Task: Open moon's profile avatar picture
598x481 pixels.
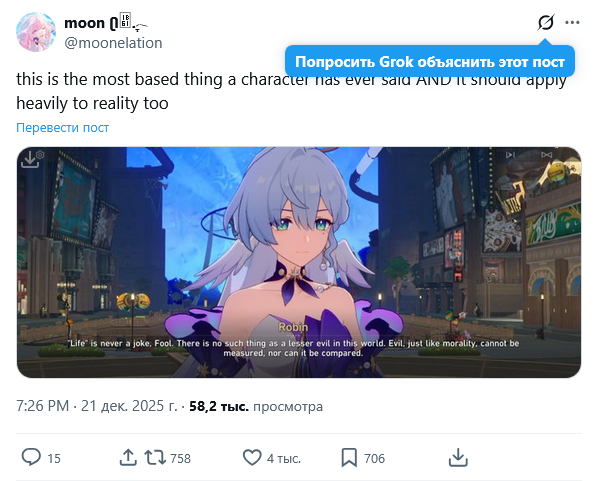Action: coord(36,32)
